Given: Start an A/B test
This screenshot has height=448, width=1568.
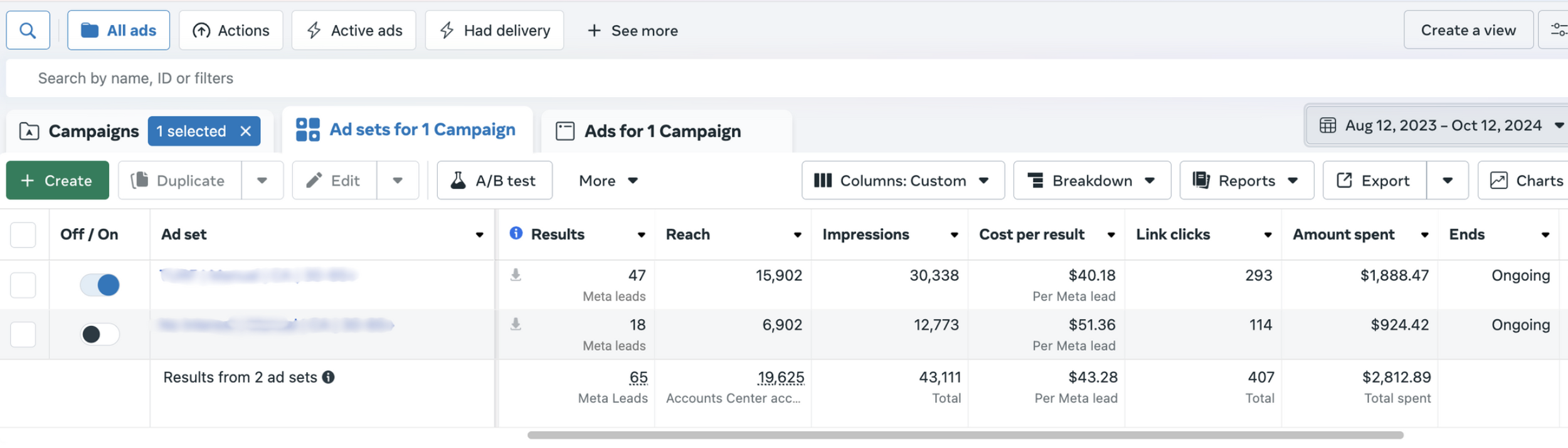Looking at the screenshot, I should [x=494, y=180].
